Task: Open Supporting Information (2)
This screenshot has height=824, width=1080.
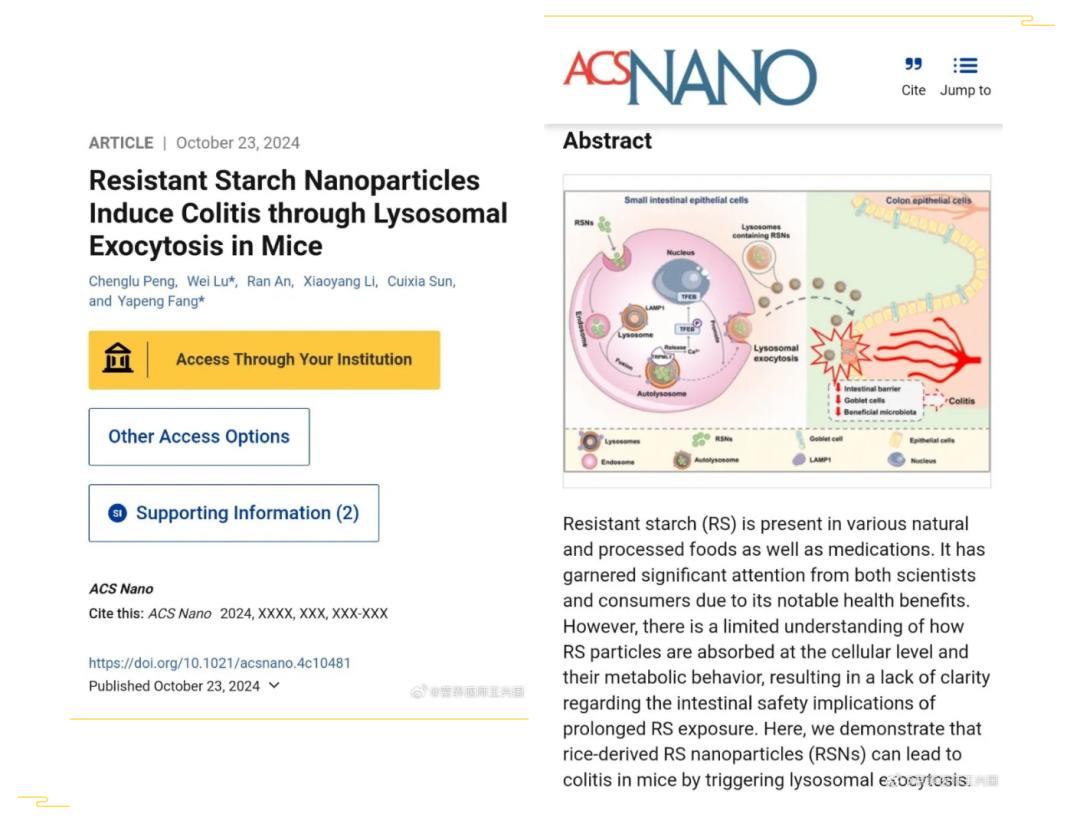Action: [234, 513]
